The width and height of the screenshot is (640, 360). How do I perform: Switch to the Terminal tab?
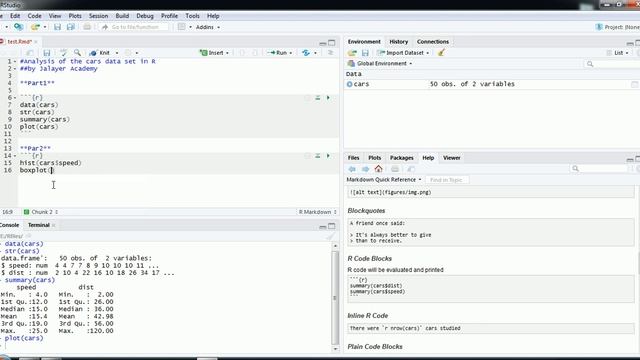(38, 225)
